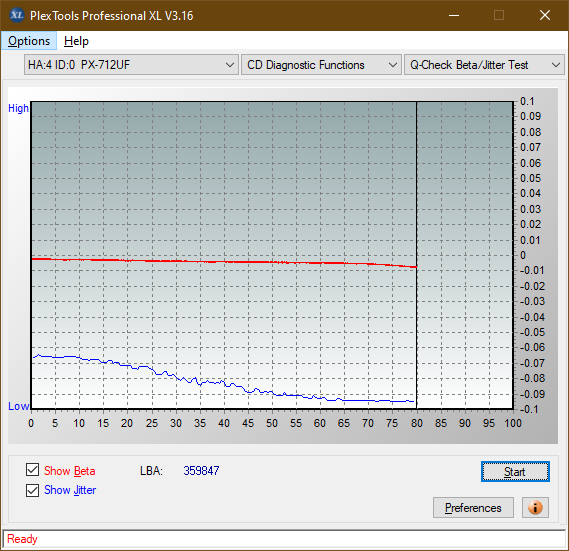Click the vertical end marker at 80
The image size is (569, 551).
pos(417,254)
